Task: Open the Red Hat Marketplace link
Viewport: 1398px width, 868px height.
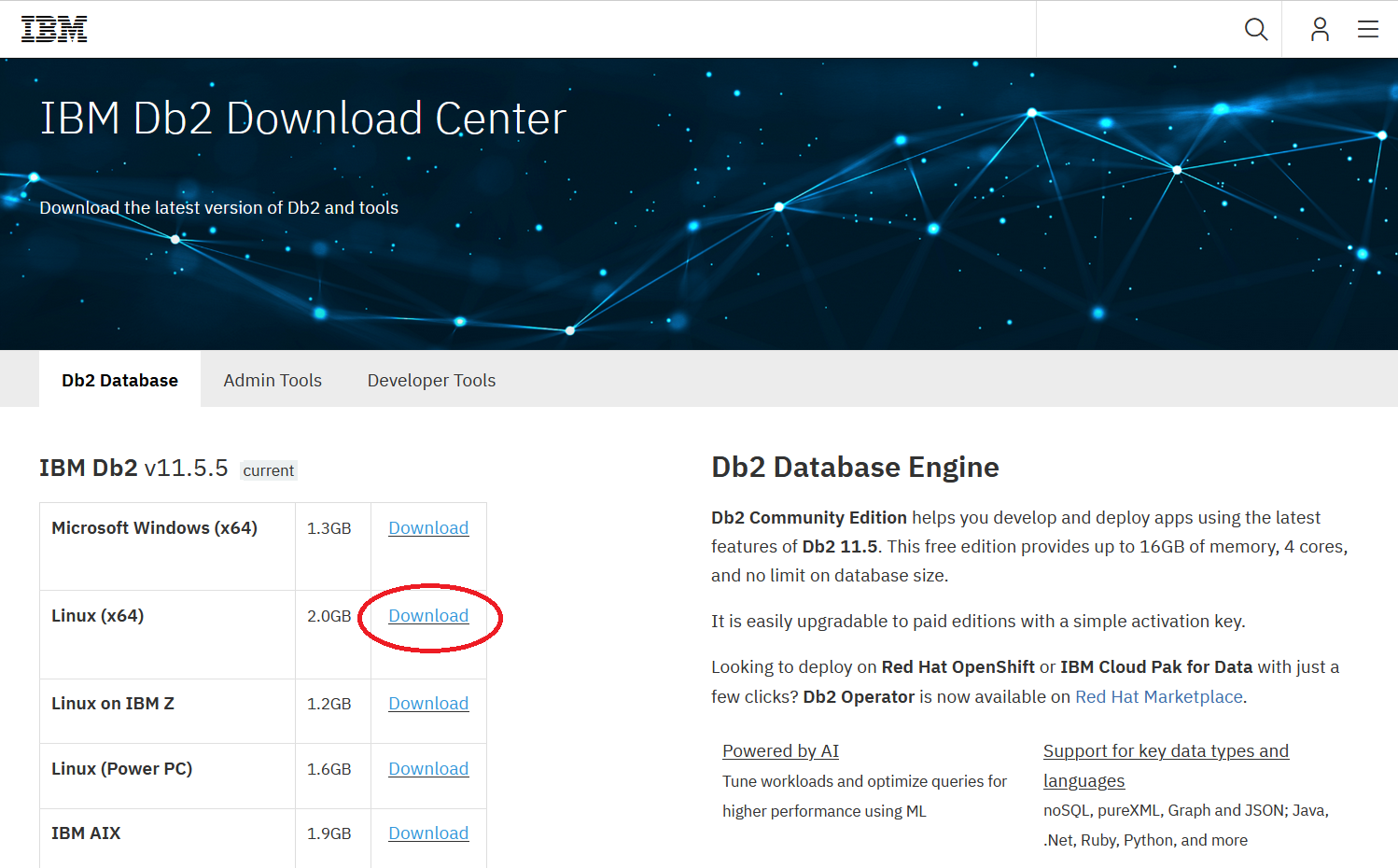Action: tap(1159, 696)
